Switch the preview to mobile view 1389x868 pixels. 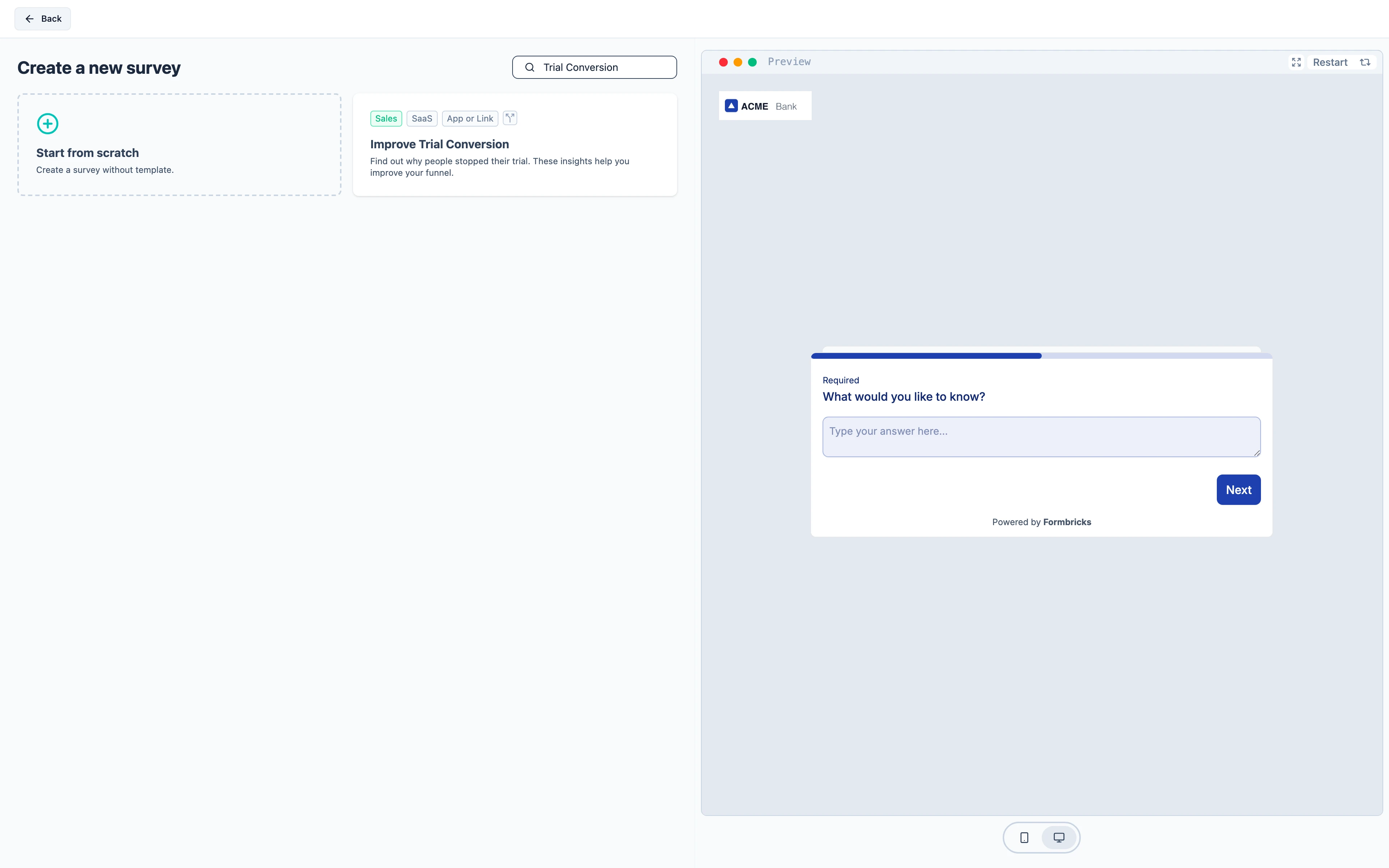point(1024,838)
